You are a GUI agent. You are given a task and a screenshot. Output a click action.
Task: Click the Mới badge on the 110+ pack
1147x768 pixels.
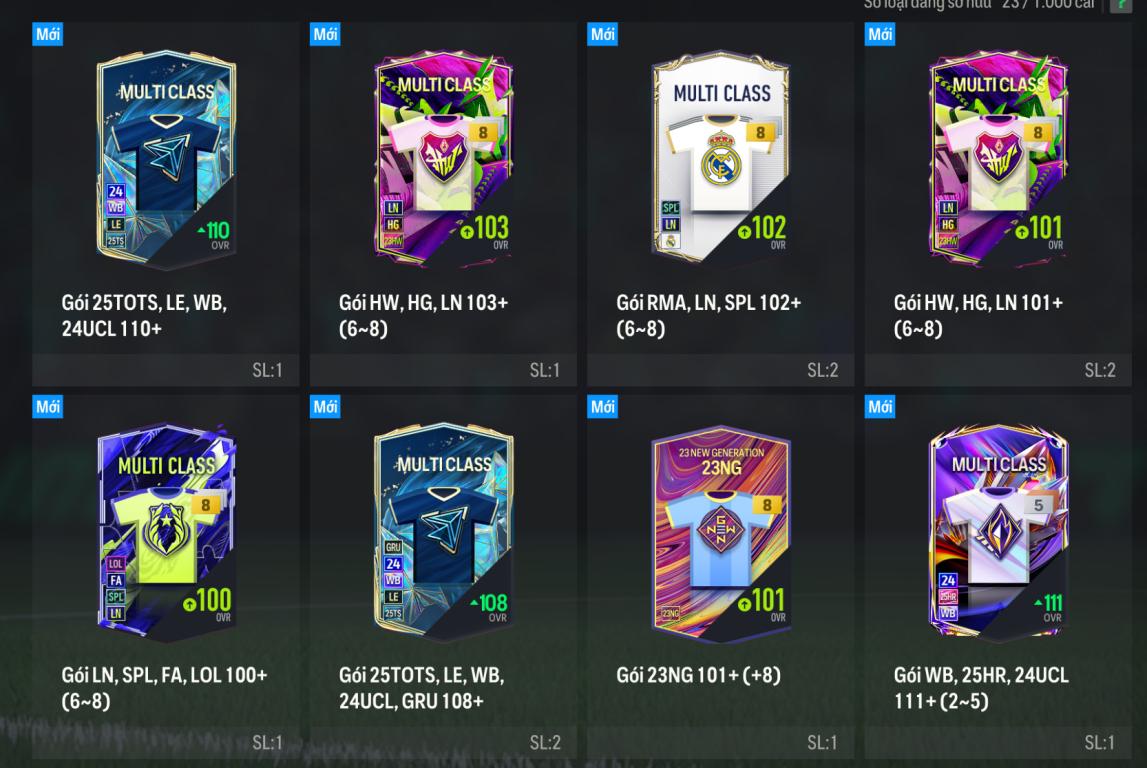tap(48, 34)
